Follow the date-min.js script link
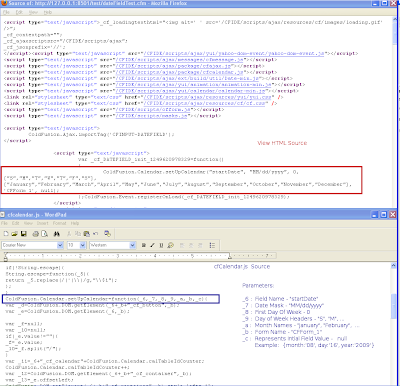Viewport: 400px width, 386px height. click(187, 78)
